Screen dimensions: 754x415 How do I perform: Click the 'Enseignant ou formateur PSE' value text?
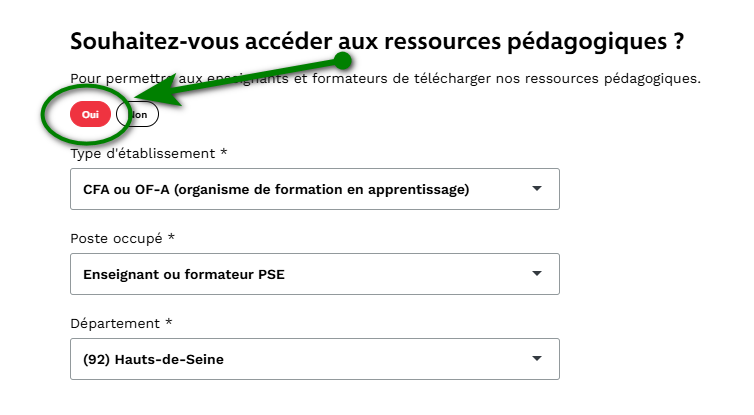click(184, 274)
